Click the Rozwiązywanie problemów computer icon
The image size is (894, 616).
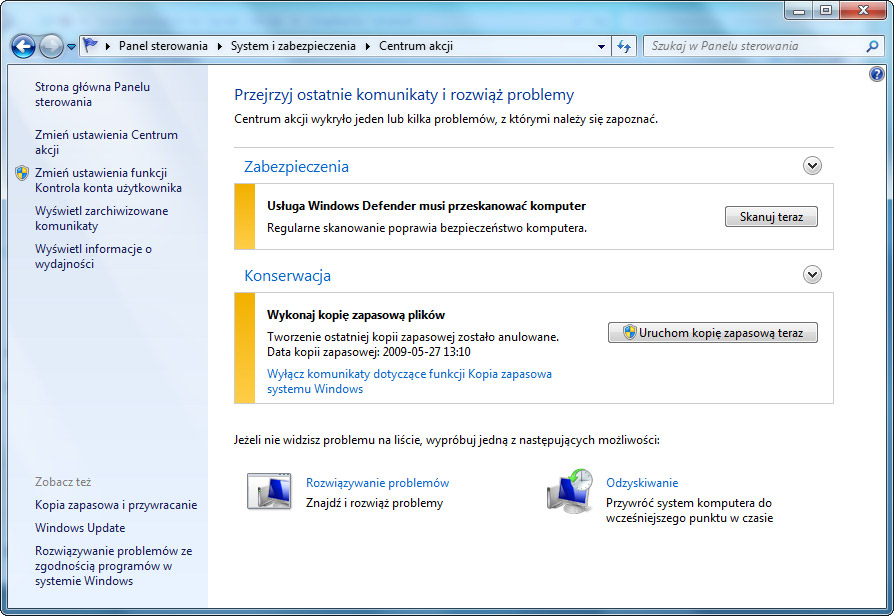click(269, 491)
